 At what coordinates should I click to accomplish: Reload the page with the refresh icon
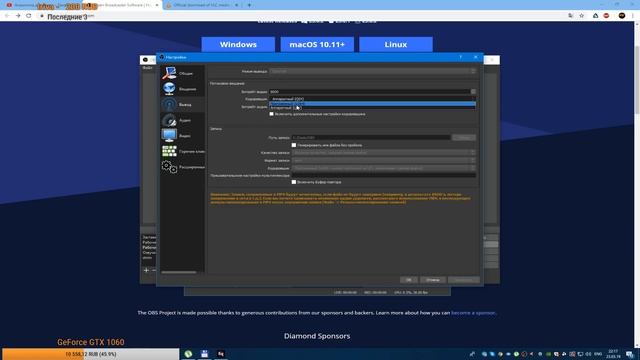(29, 16)
